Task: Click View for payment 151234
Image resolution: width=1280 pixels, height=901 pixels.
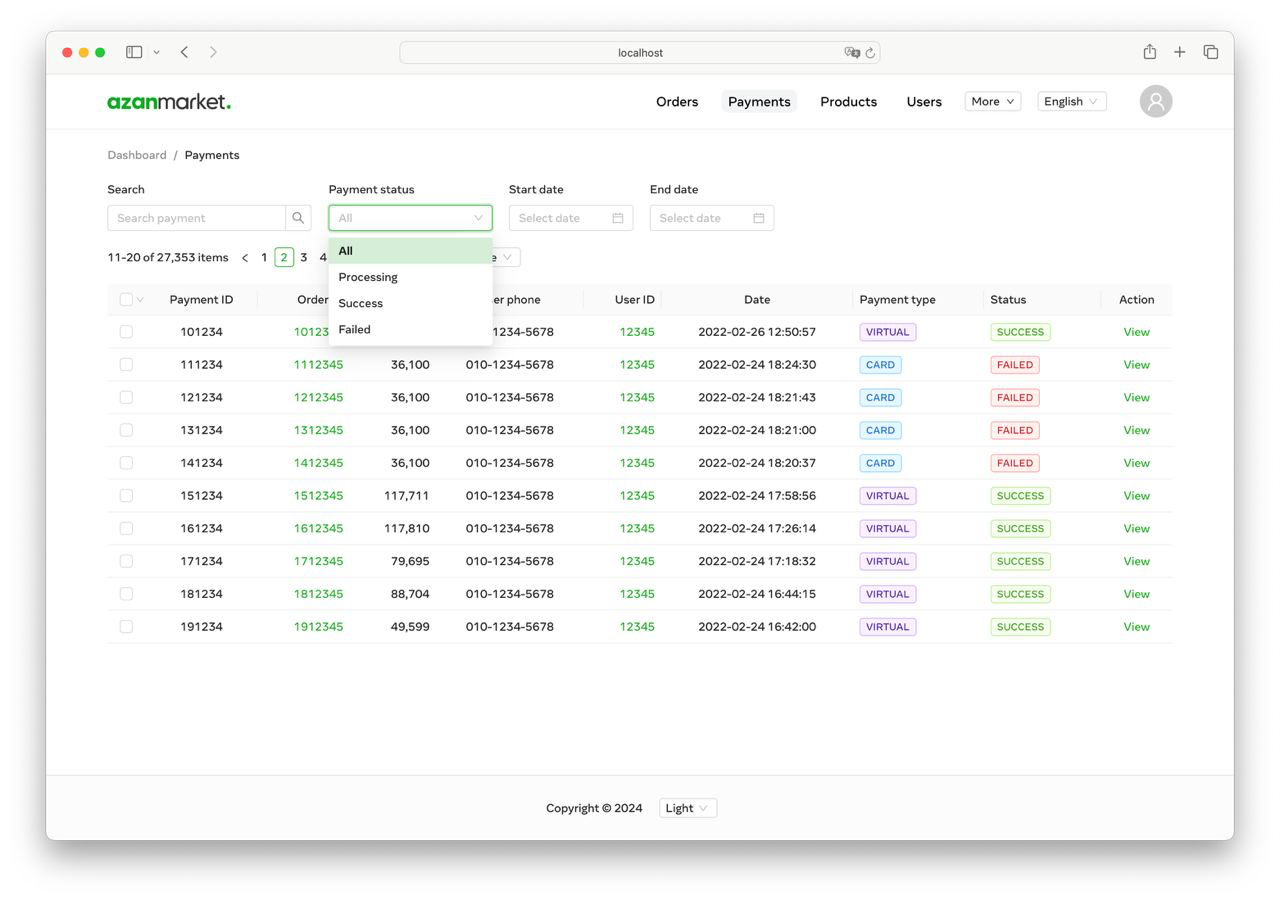Action: pos(1136,495)
